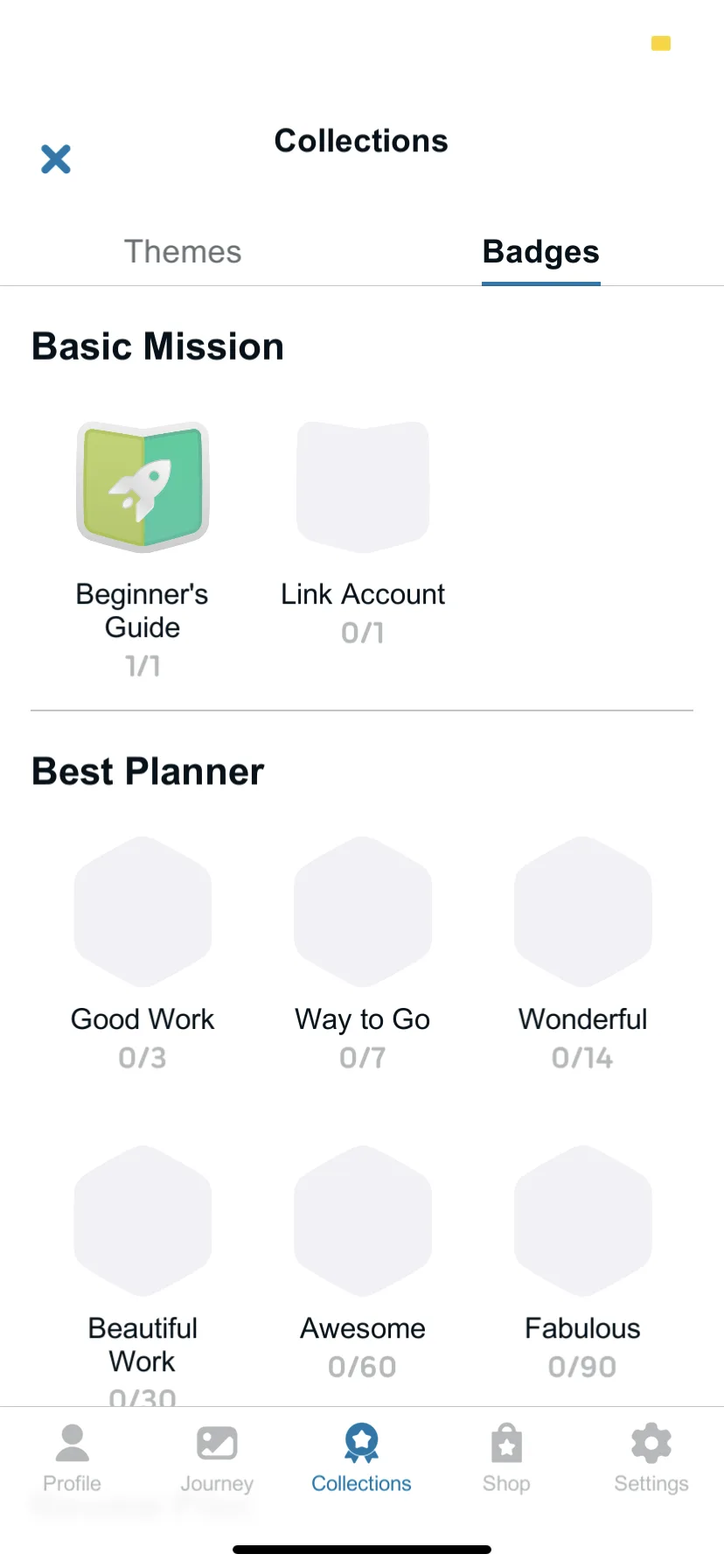
Task: Open Settings gear in bottom navigation
Action: tap(651, 1459)
